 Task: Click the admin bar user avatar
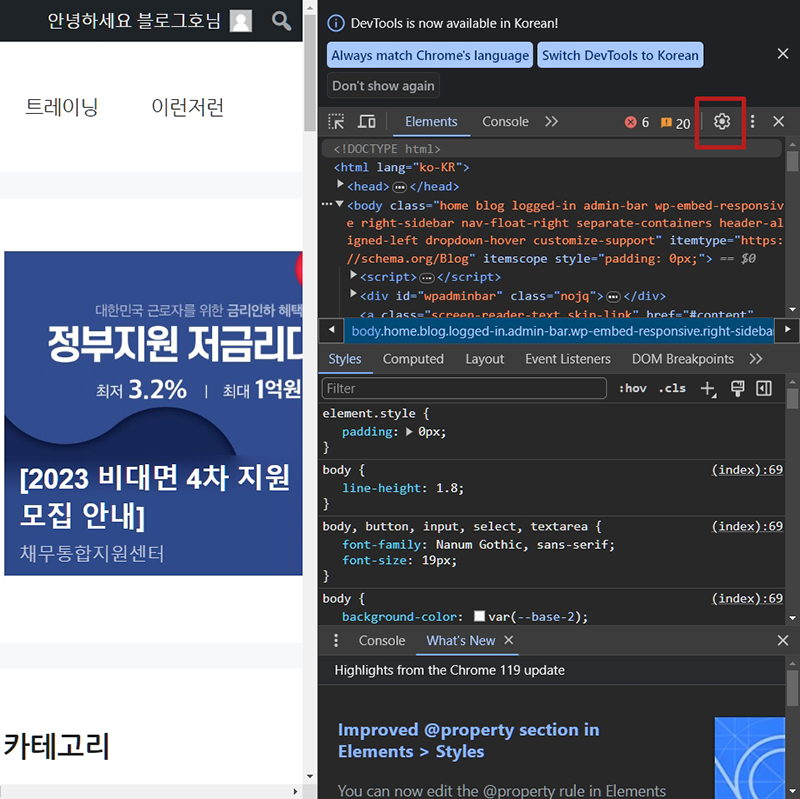click(x=241, y=21)
